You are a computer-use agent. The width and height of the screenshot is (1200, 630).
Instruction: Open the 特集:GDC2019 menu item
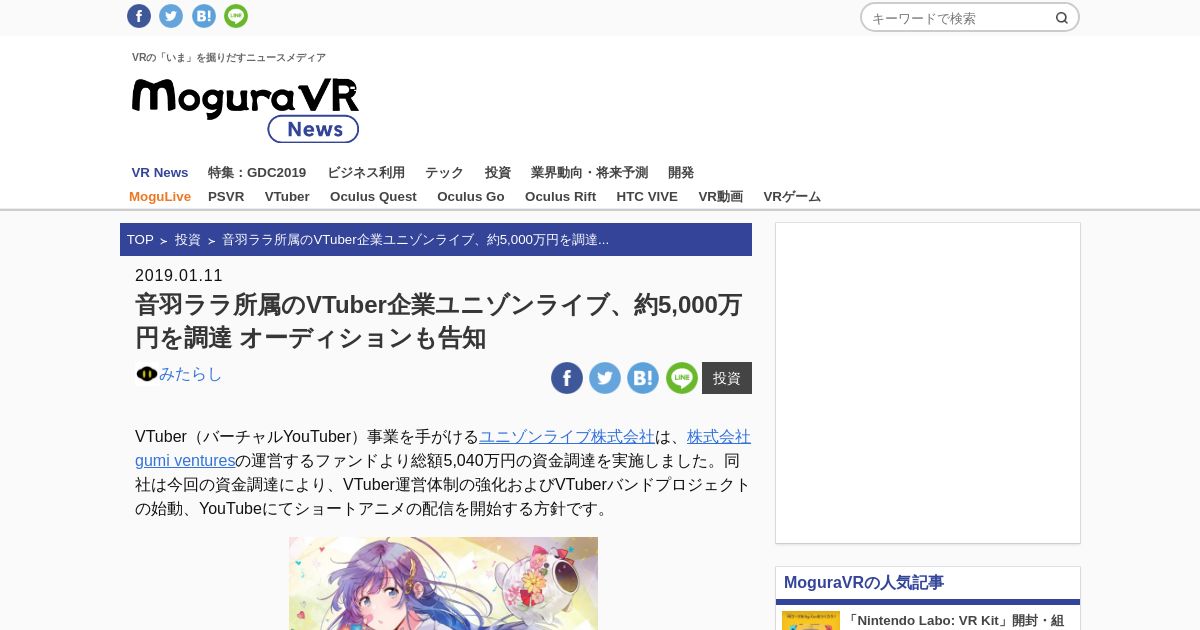(257, 173)
